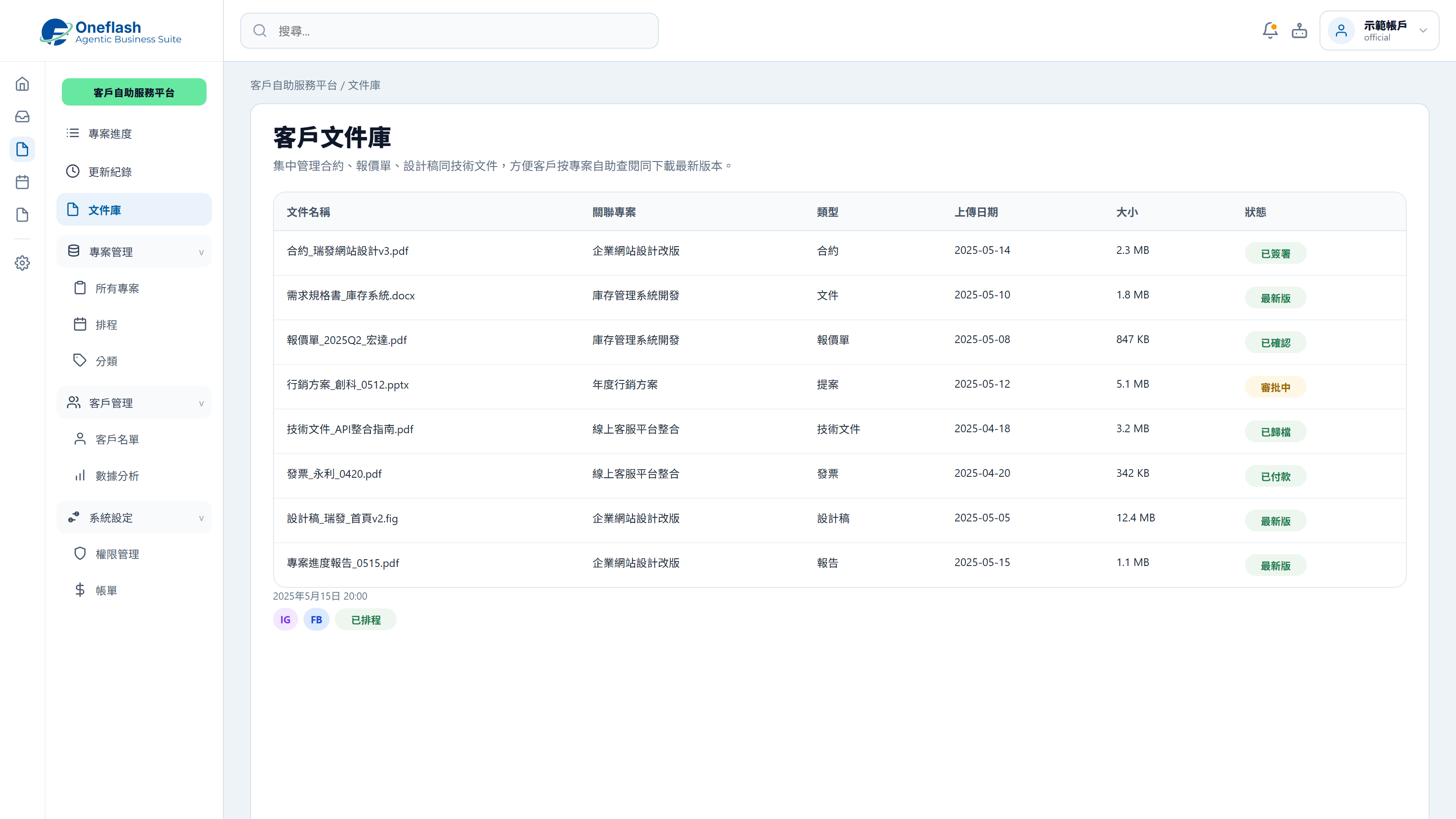Click the 系統設定 key icon

coord(73,517)
